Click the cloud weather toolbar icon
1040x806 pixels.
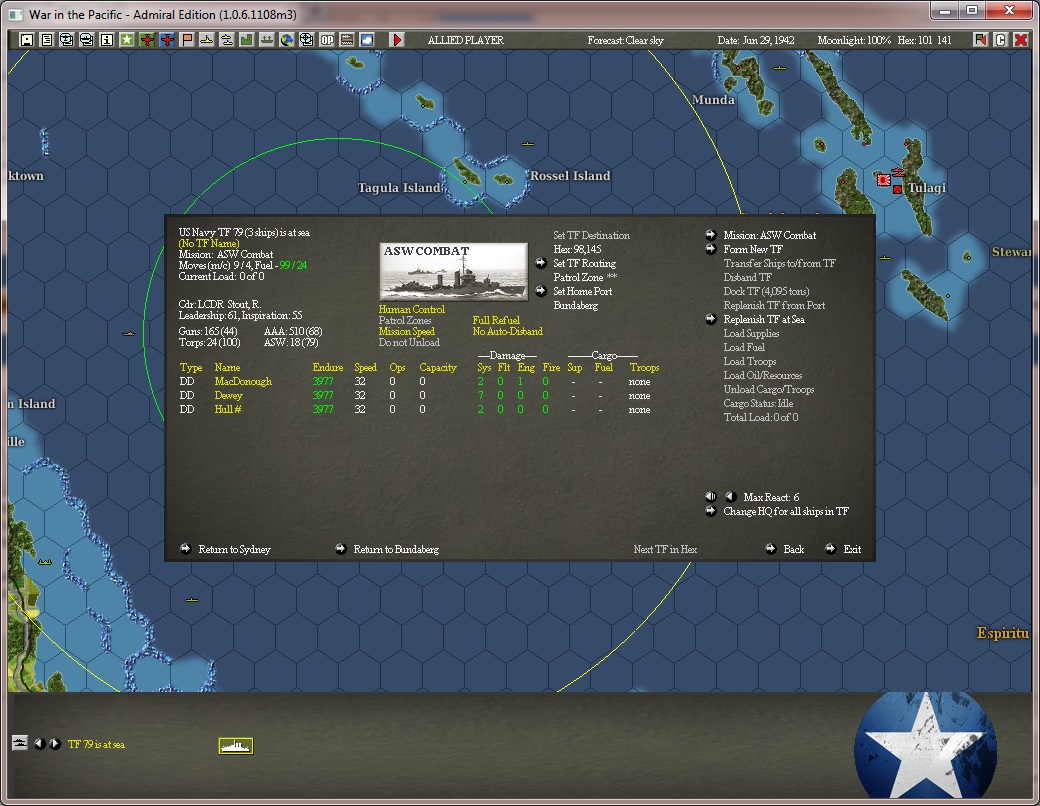click(367, 40)
